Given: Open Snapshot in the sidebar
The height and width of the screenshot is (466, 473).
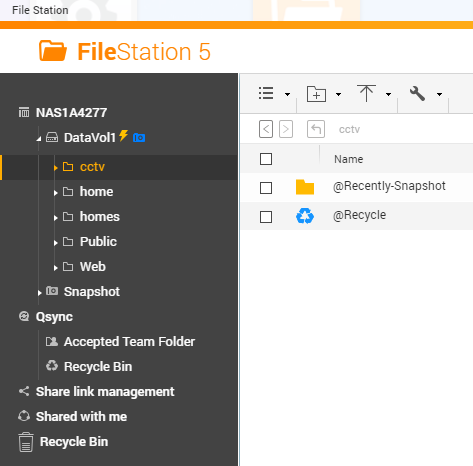Looking at the screenshot, I should coord(92,292).
